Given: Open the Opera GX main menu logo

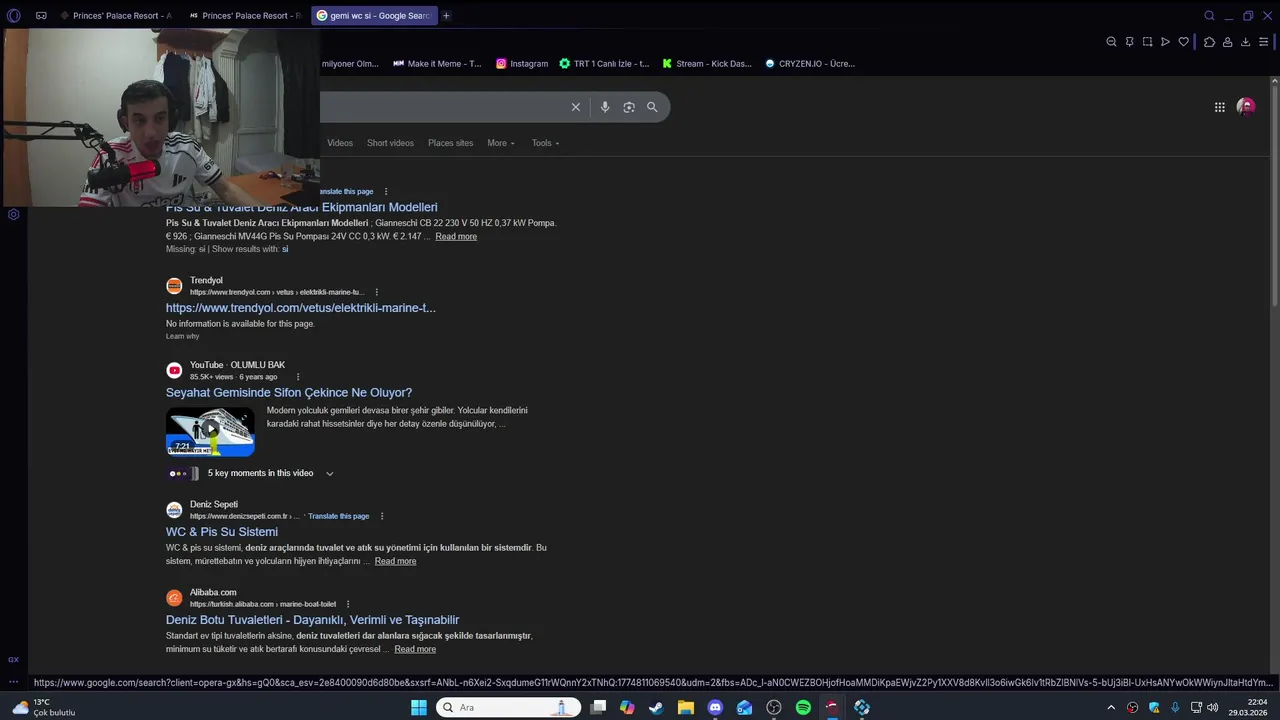Looking at the screenshot, I should (x=13, y=15).
